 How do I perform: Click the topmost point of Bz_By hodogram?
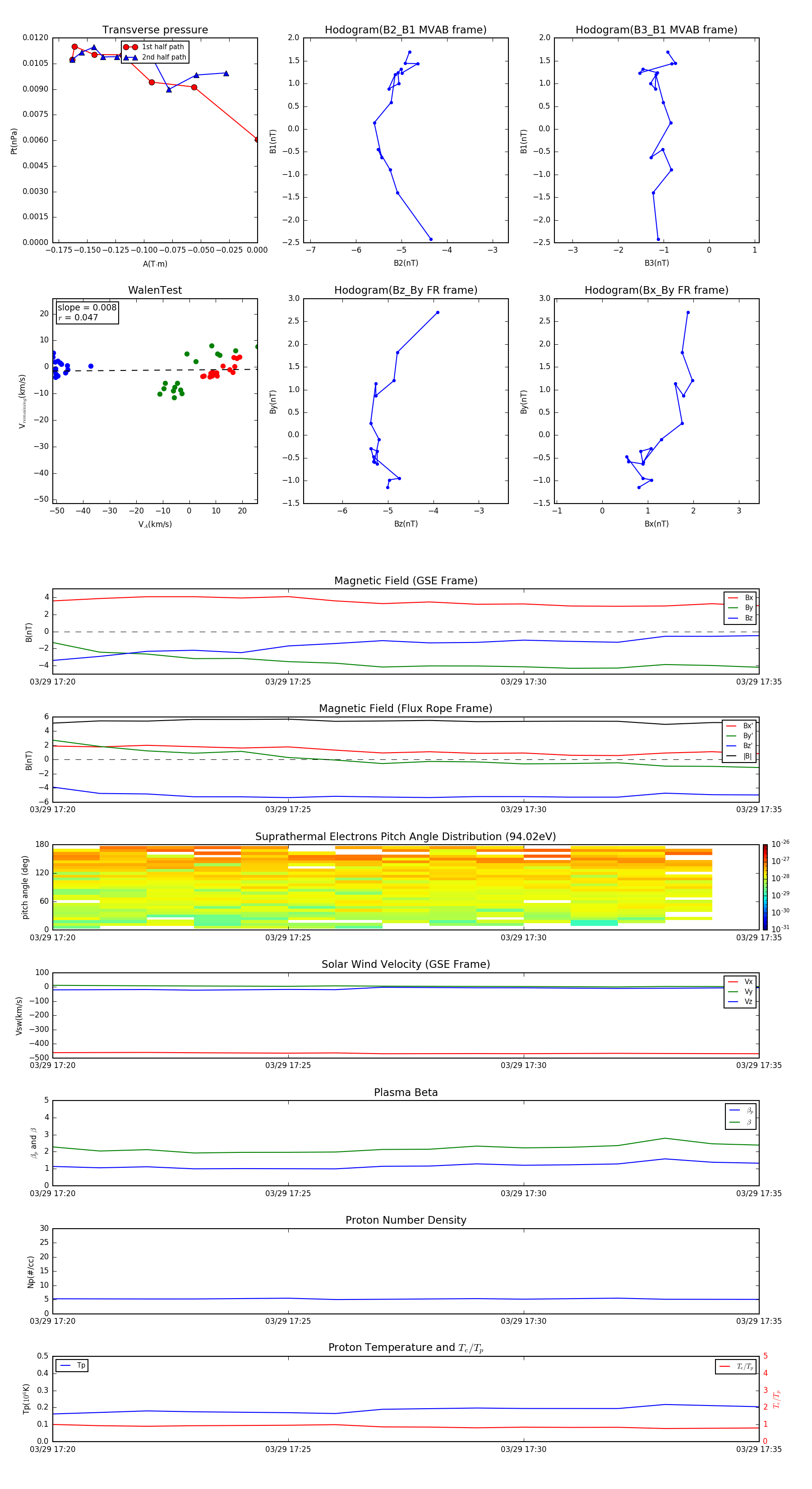(x=438, y=313)
